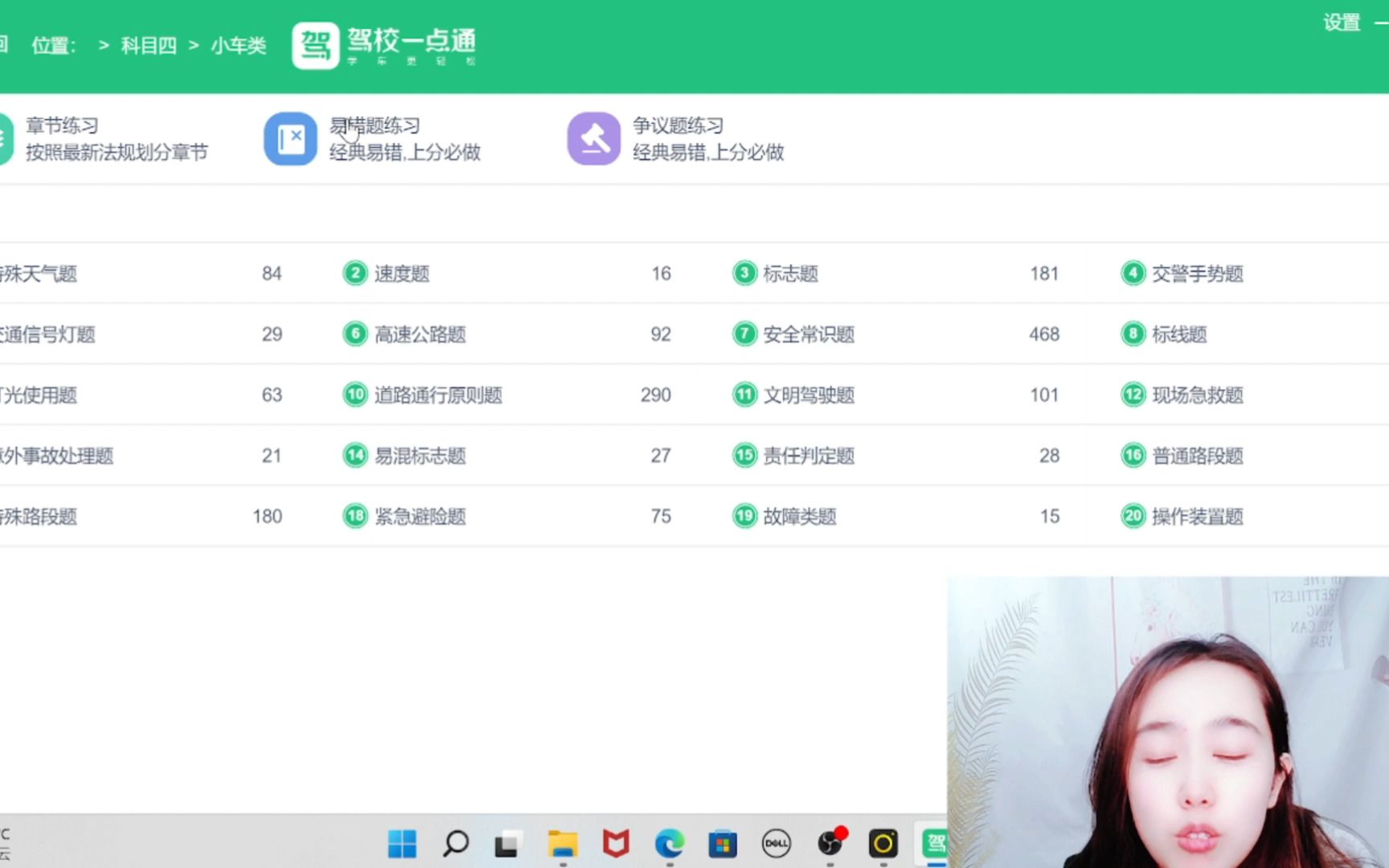
Task: Launch McAfee from the taskbar
Action: coord(616,843)
